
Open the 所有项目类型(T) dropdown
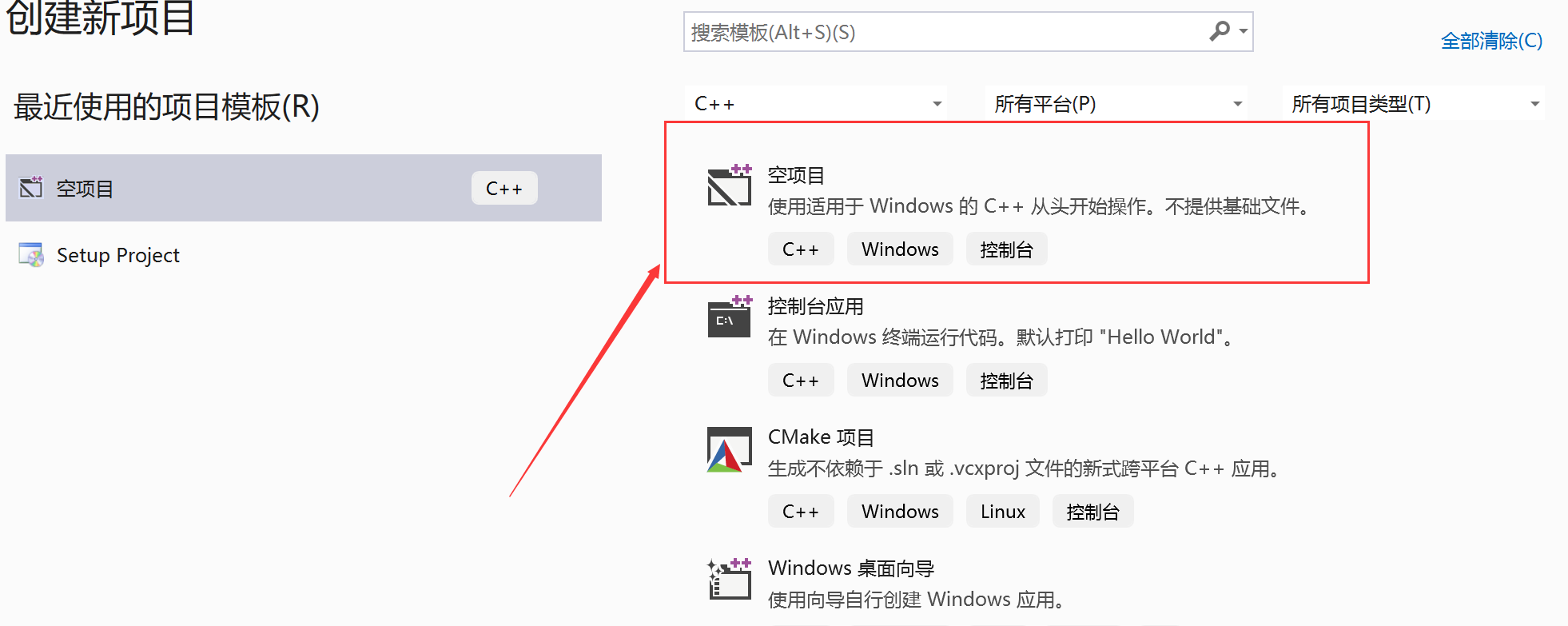(x=1414, y=103)
